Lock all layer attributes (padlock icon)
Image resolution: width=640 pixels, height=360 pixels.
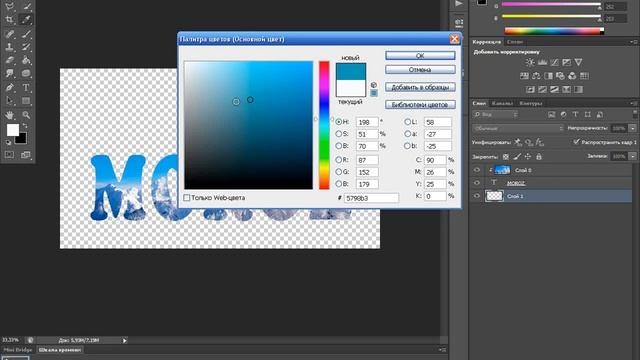pos(539,156)
